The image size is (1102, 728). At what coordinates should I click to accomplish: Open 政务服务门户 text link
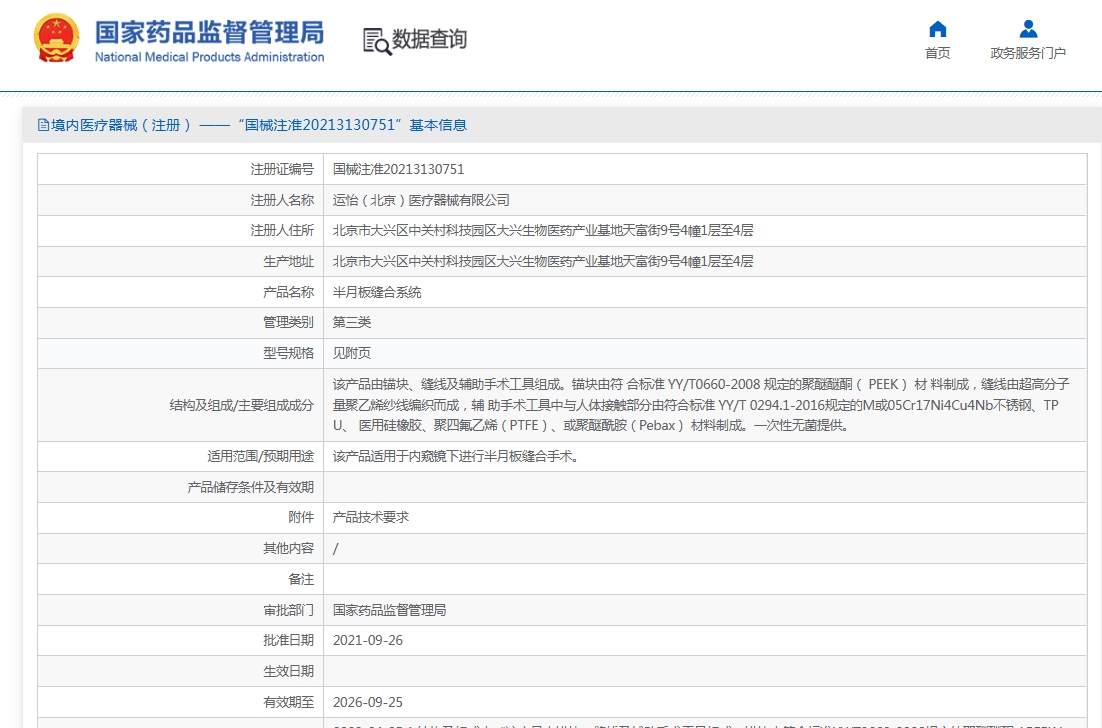pyautogui.click(x=1028, y=53)
